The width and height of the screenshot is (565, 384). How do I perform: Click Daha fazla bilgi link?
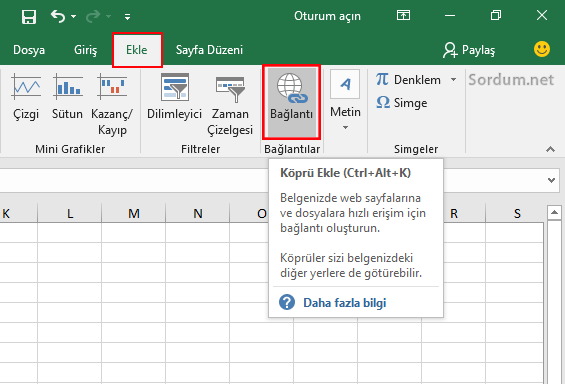pyautogui.click(x=344, y=303)
